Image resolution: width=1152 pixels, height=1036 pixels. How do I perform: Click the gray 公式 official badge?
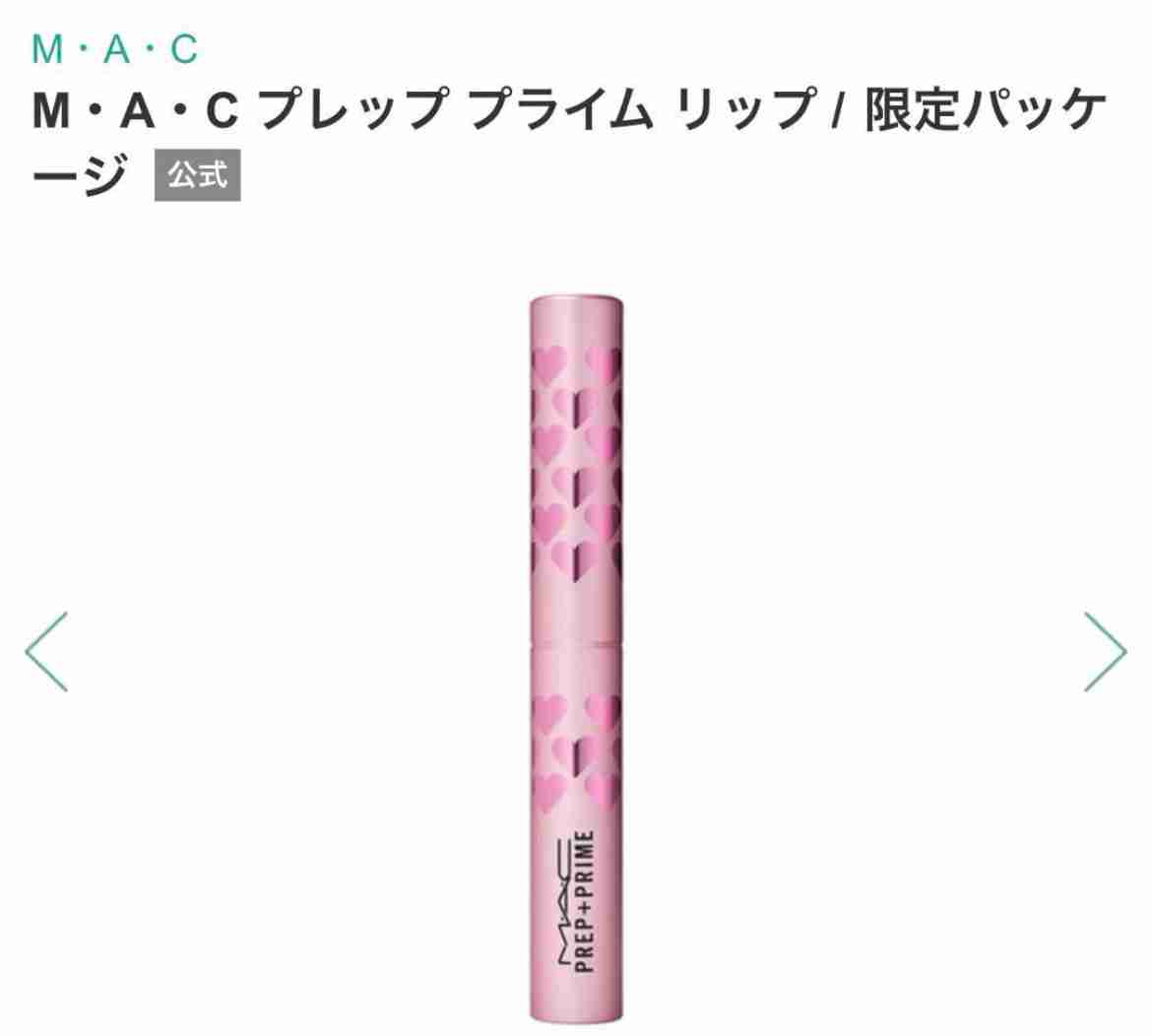[x=197, y=175]
